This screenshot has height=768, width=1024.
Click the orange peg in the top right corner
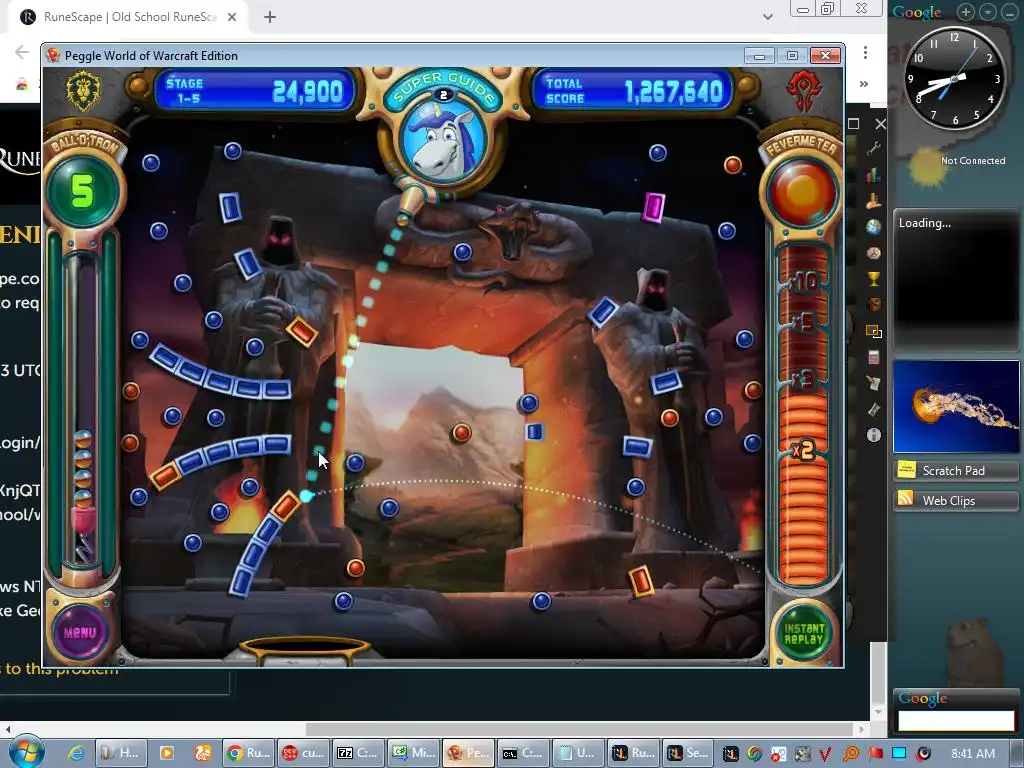[733, 165]
